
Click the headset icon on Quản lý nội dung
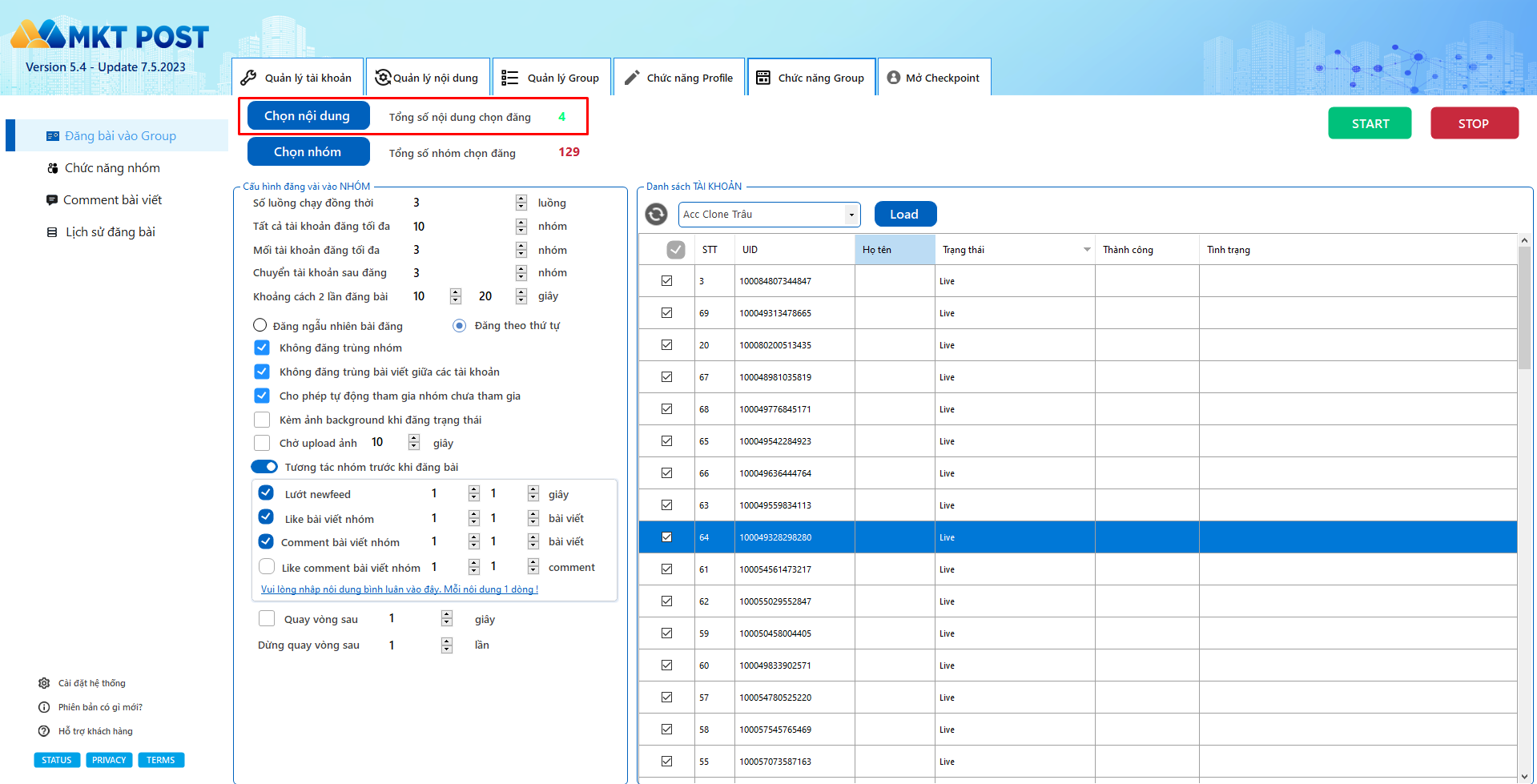(383, 77)
